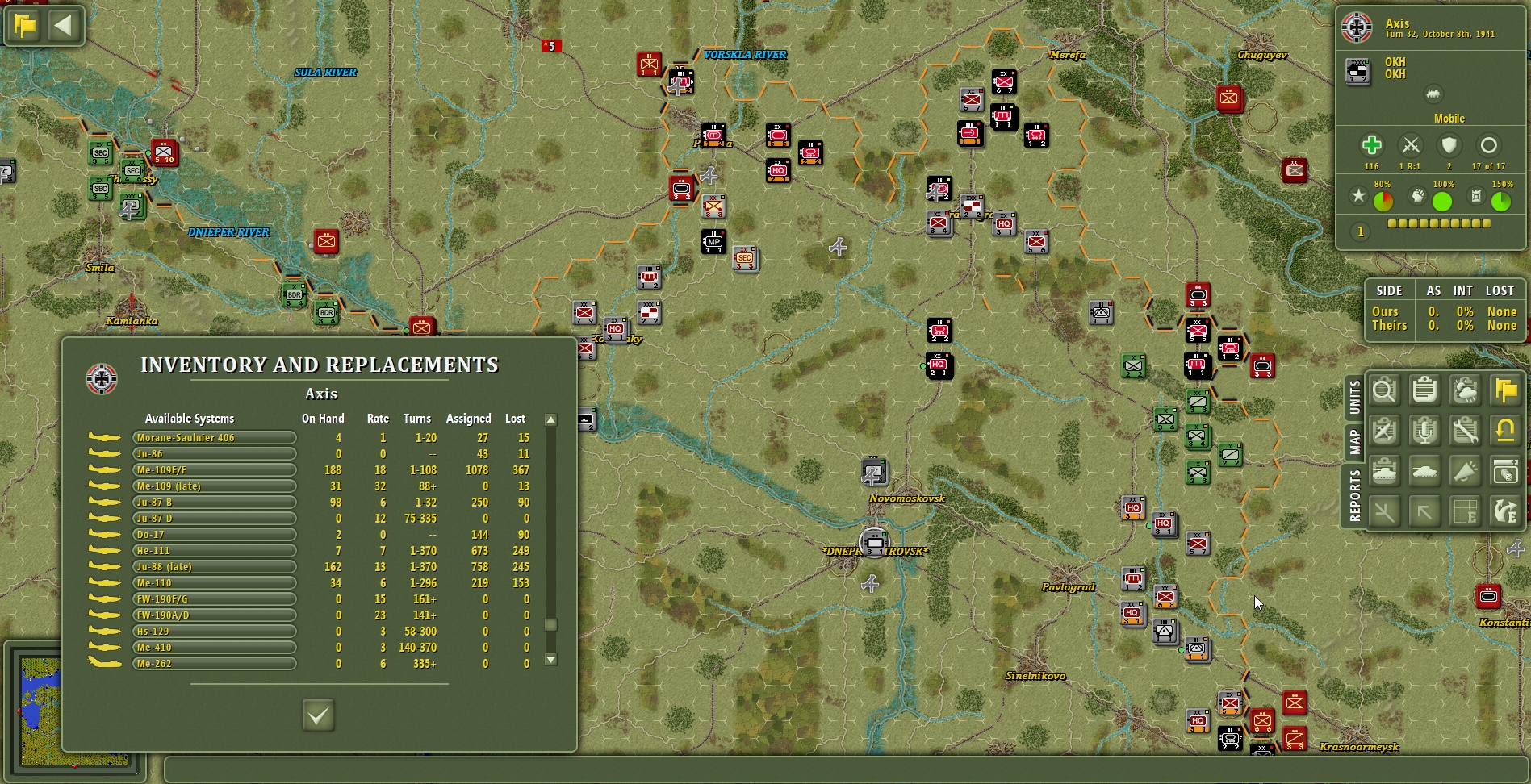1531x784 pixels.
Task: Open the air report clipboard icon
Action: [x=1384, y=432]
